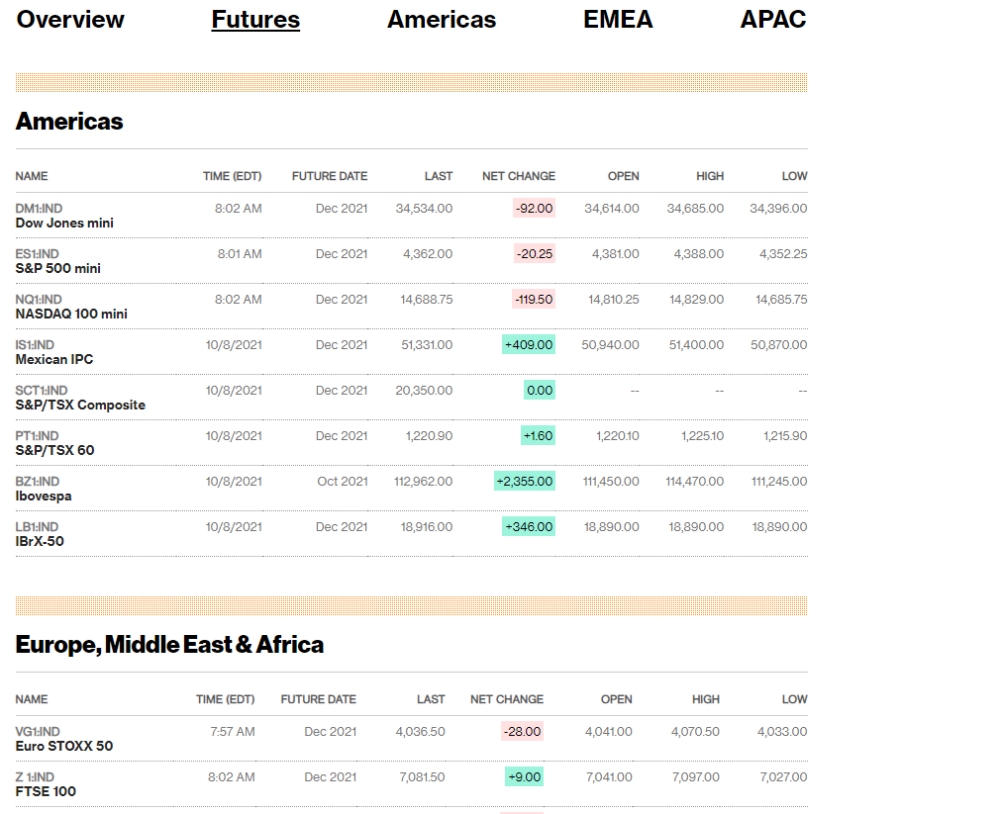The image size is (1000, 814).
Task: Click Mexican IPC net change +409.00
Action: [x=529, y=345]
